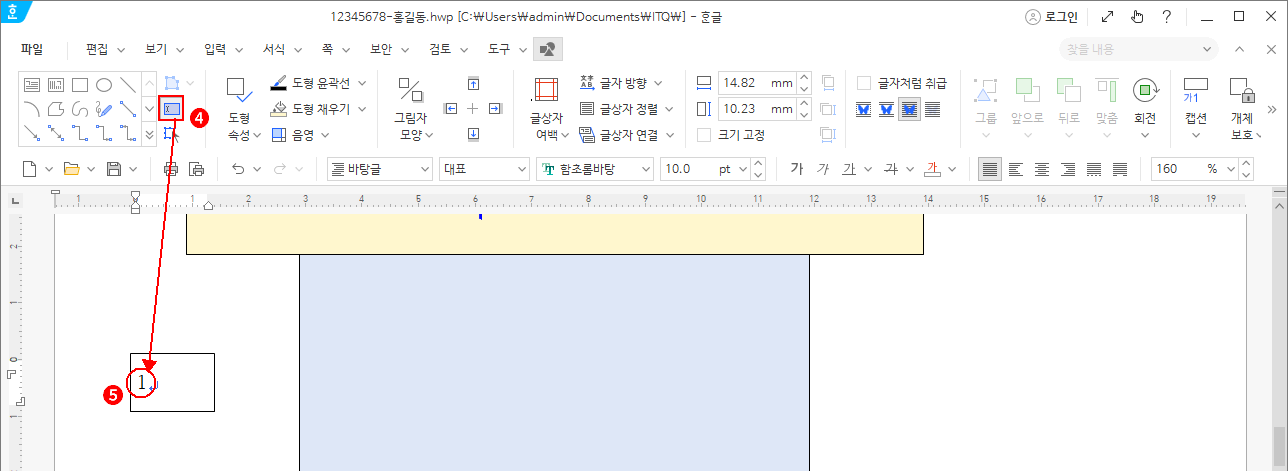Screen dimensions: 1288x471
Task: Toggle 크기 고정 fixed size checkbox
Action: (704, 134)
